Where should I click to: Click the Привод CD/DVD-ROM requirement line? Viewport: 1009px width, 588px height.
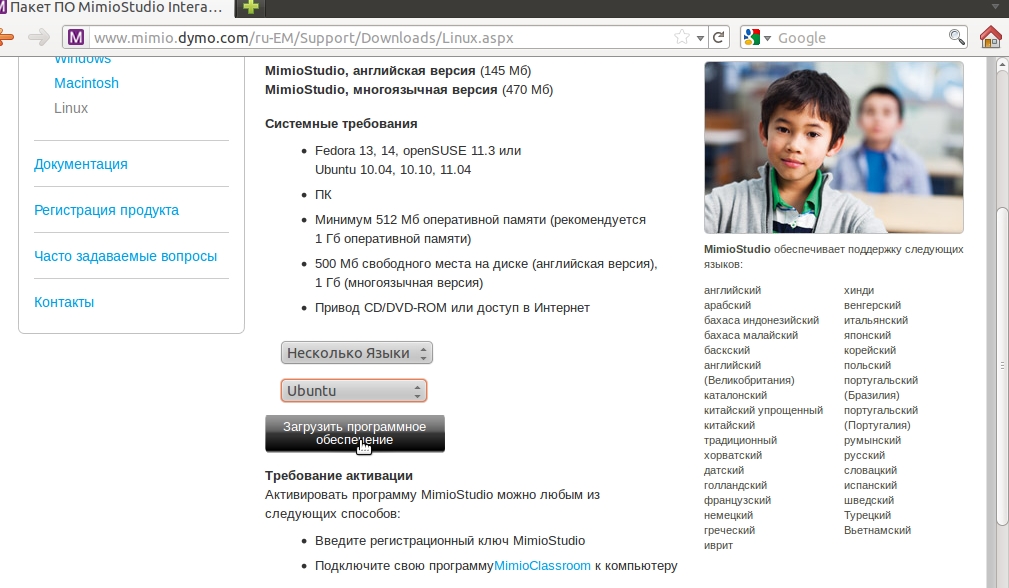click(x=452, y=308)
